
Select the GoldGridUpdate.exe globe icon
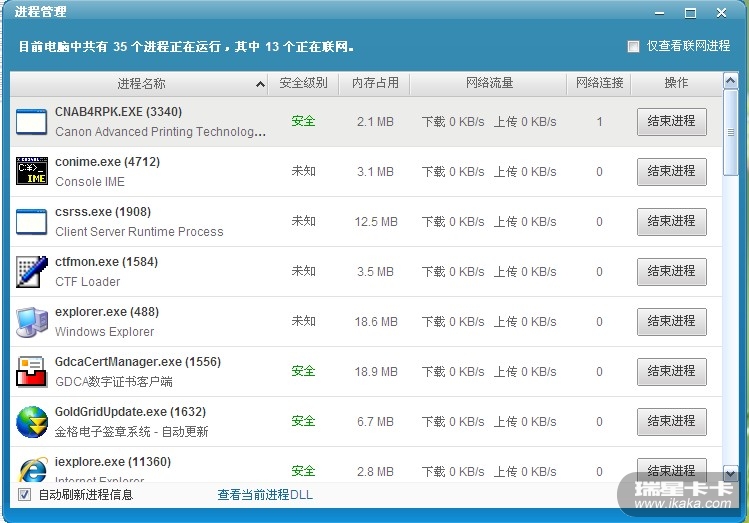32,422
